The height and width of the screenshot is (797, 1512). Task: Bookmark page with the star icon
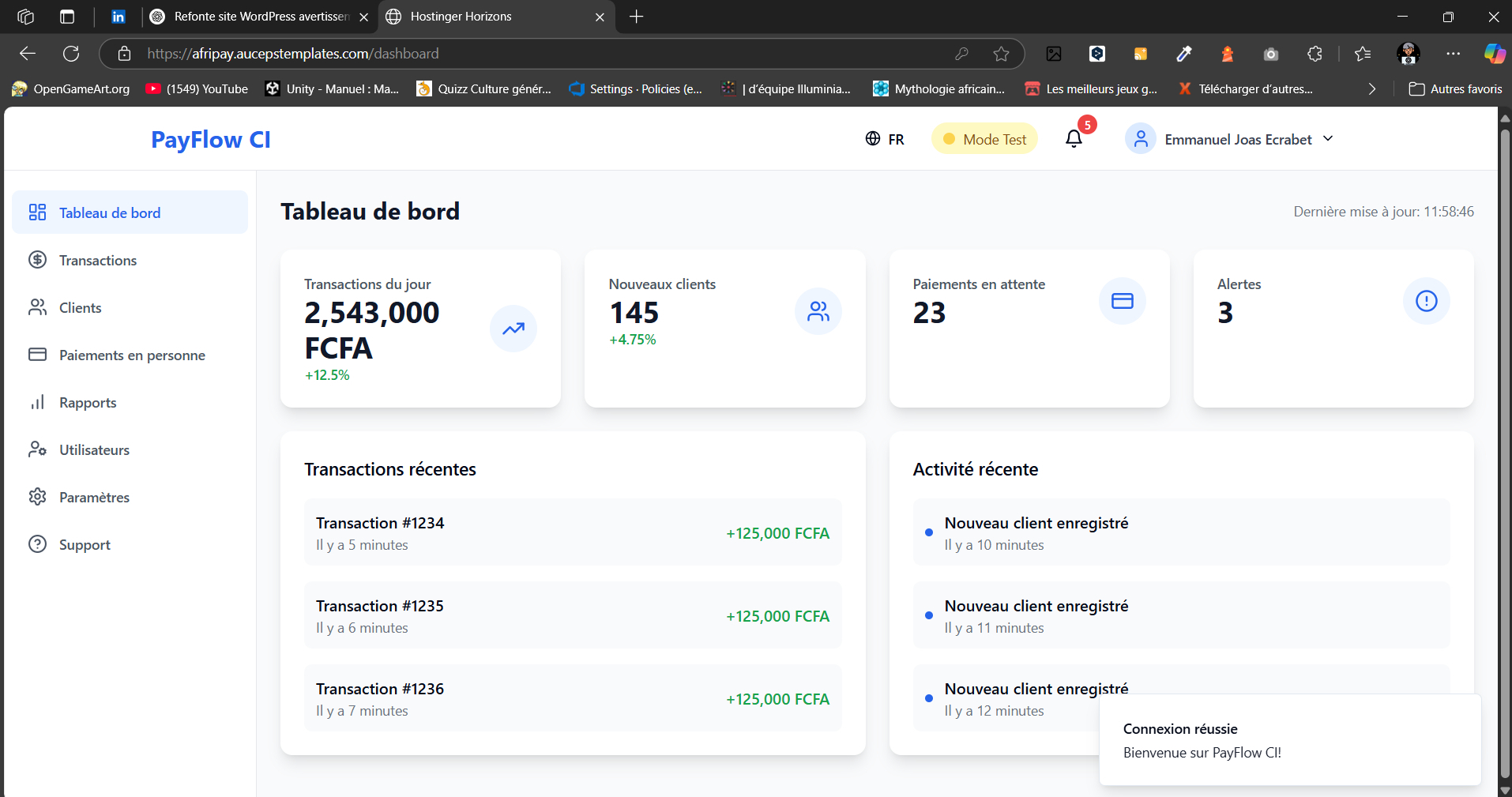click(x=1002, y=54)
